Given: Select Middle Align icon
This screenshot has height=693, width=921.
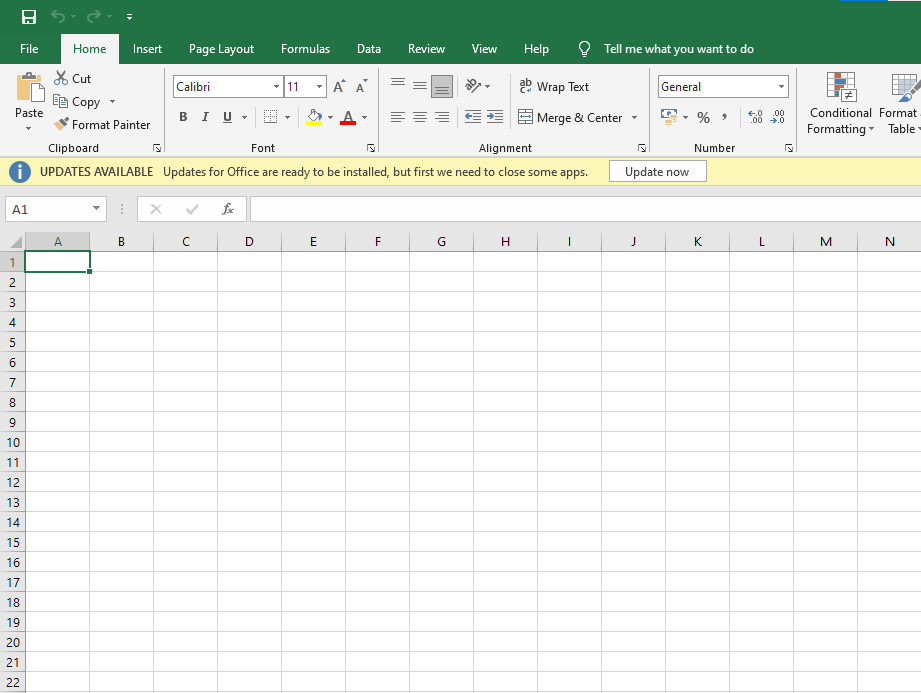Looking at the screenshot, I should 419,86.
